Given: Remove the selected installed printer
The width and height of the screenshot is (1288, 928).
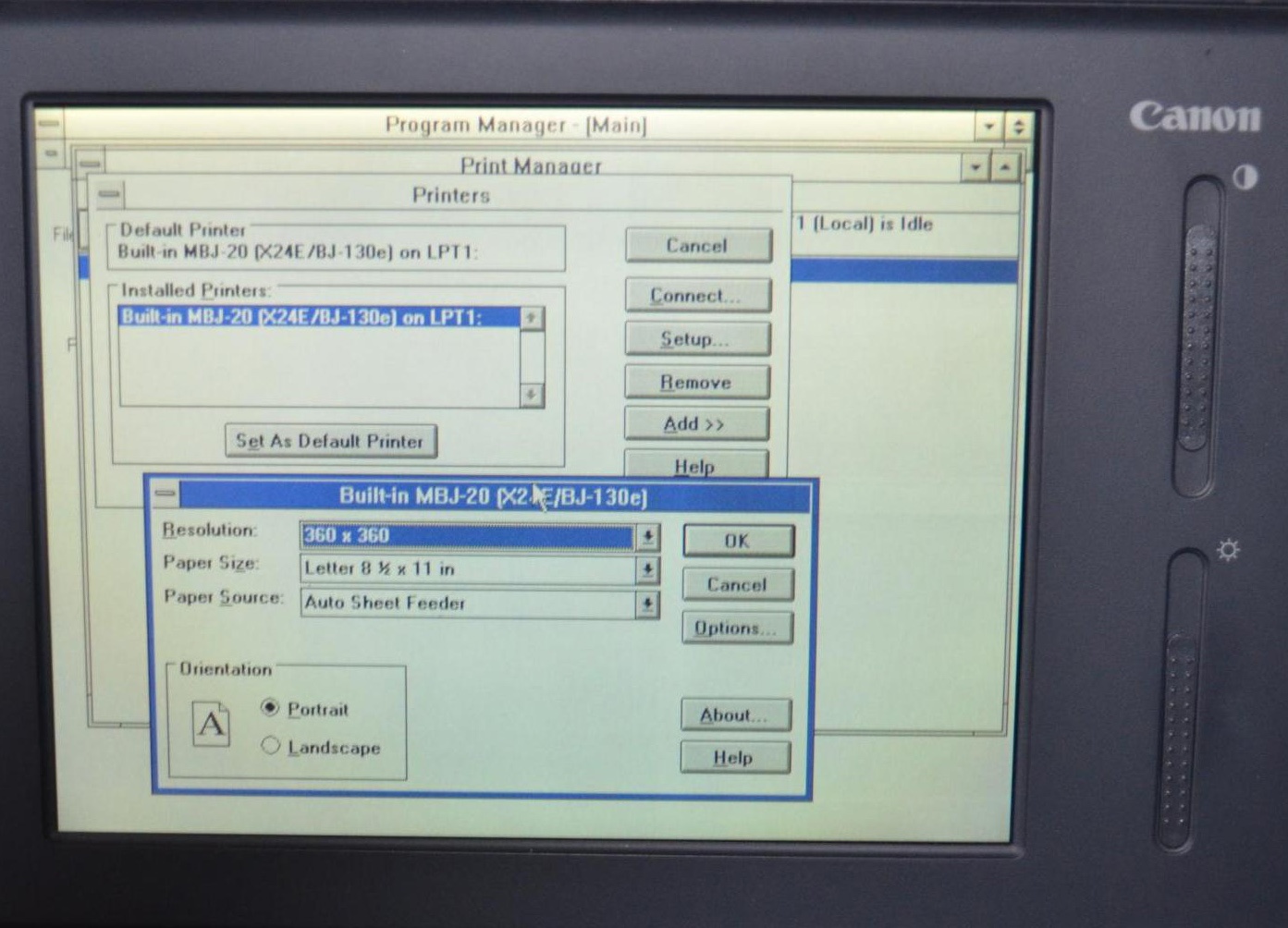Looking at the screenshot, I should tap(696, 382).
